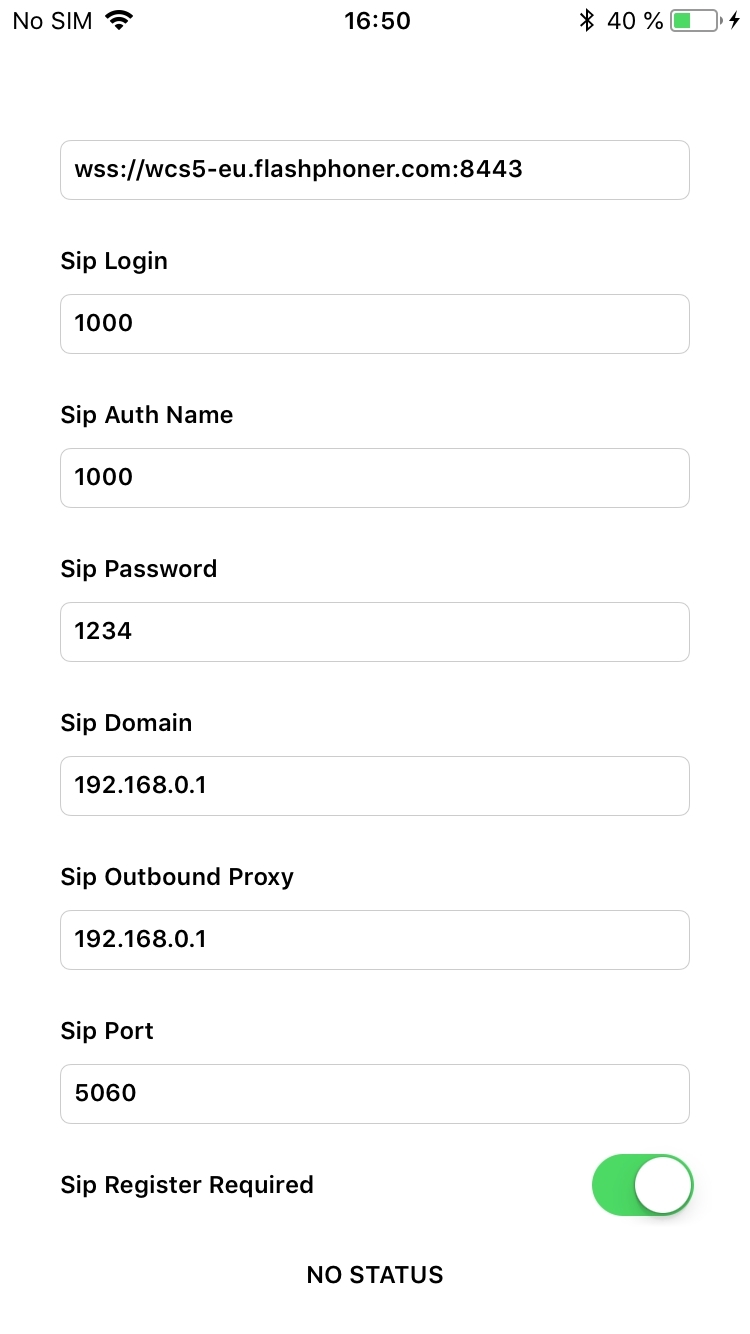The height and width of the screenshot is (1334, 750).
Task: Focus the Sip Outbound Proxy input field
Action: [x=375, y=940]
